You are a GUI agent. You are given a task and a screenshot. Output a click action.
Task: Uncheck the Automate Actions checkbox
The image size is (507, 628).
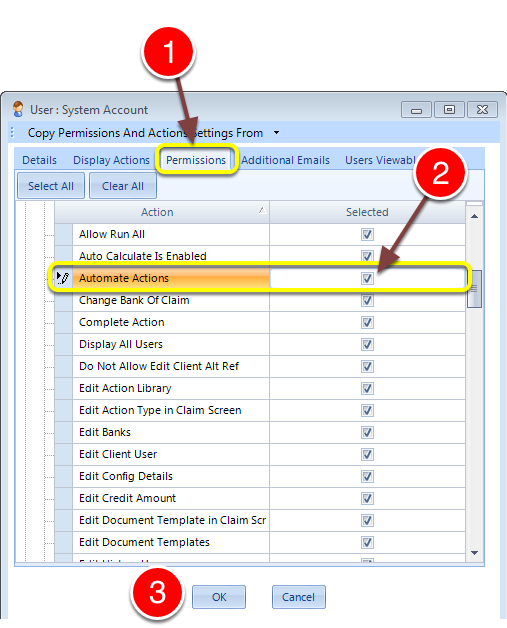tap(367, 278)
